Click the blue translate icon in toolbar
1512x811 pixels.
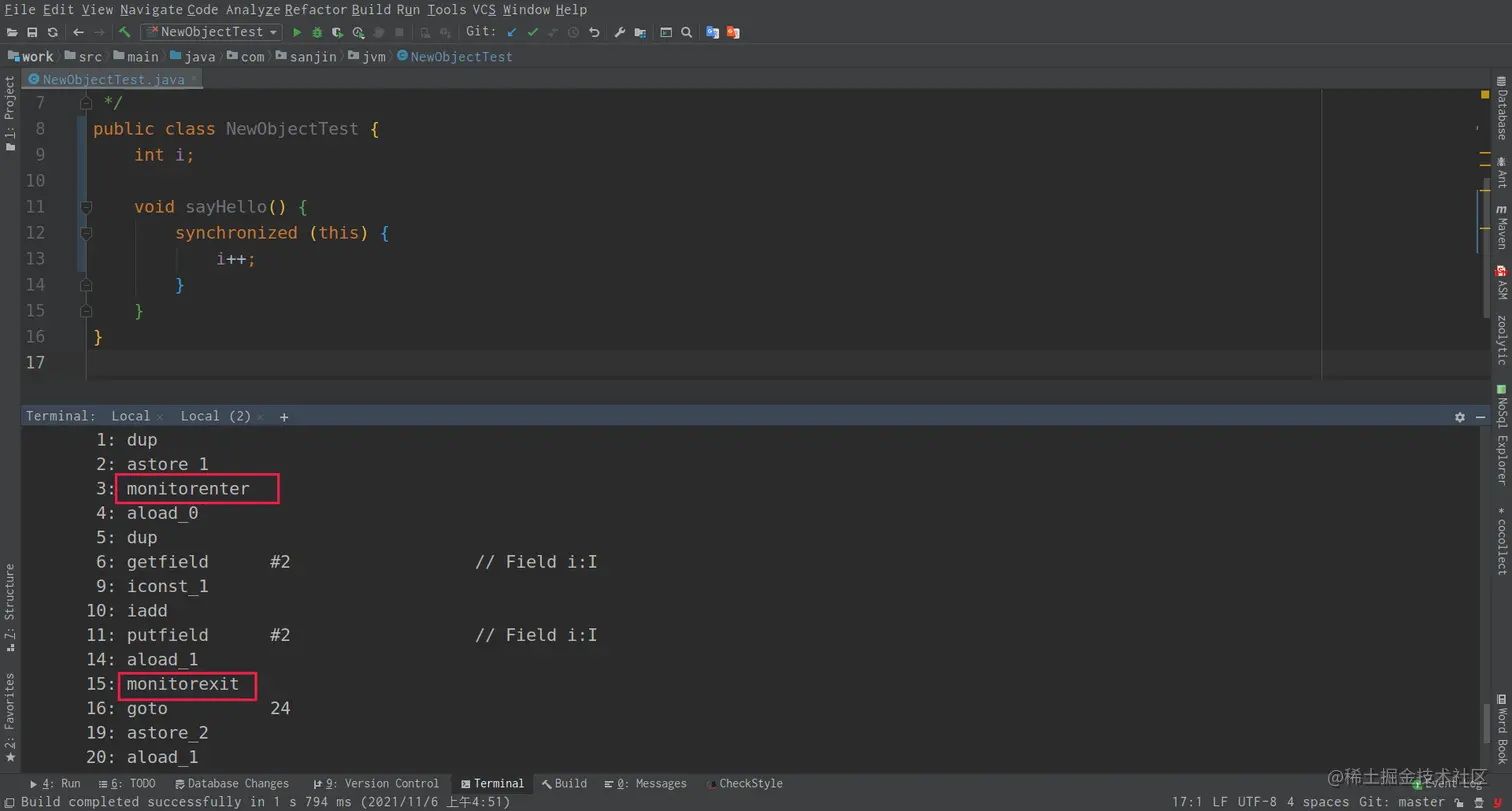[713, 32]
